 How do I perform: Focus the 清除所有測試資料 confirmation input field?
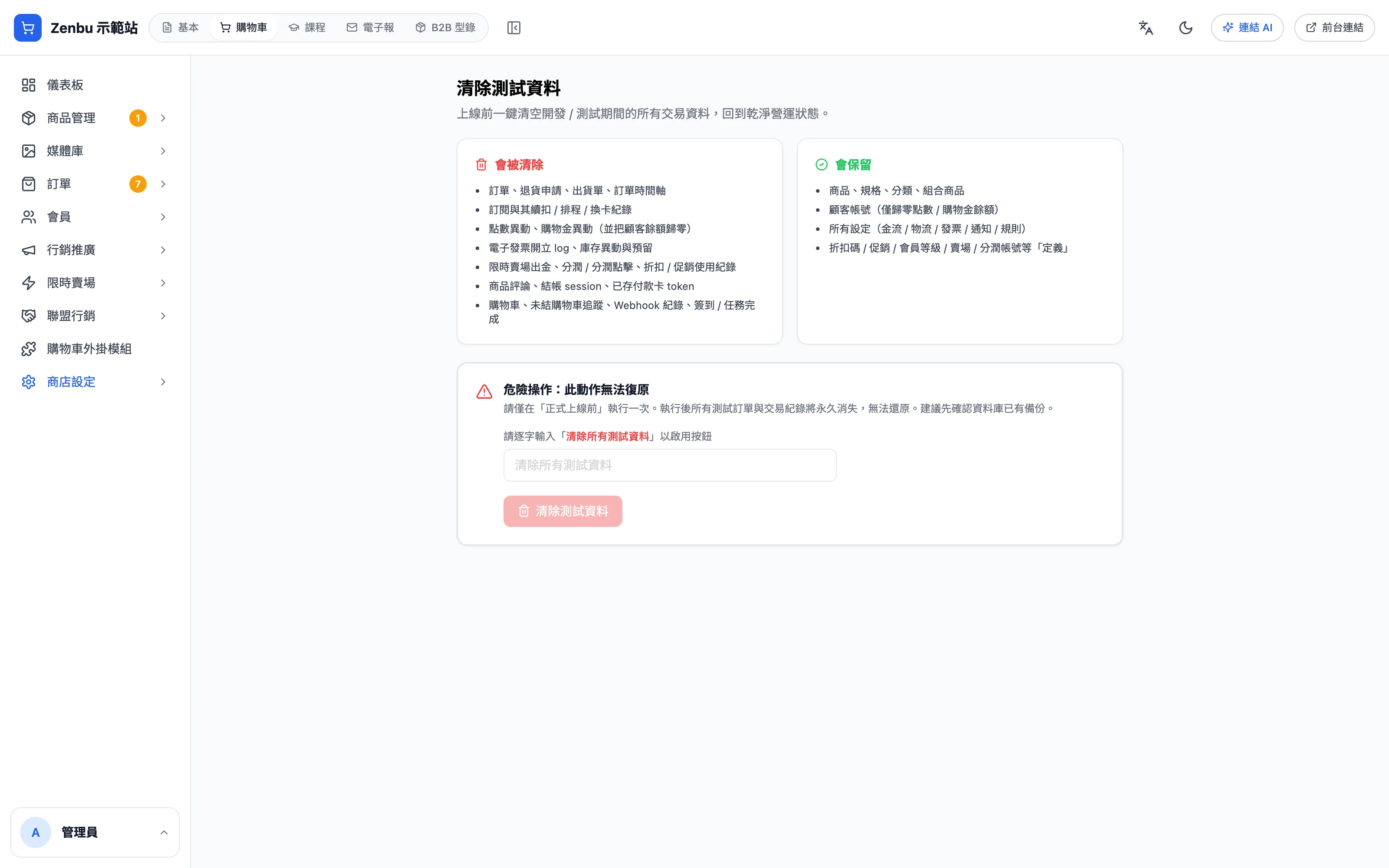(670, 465)
